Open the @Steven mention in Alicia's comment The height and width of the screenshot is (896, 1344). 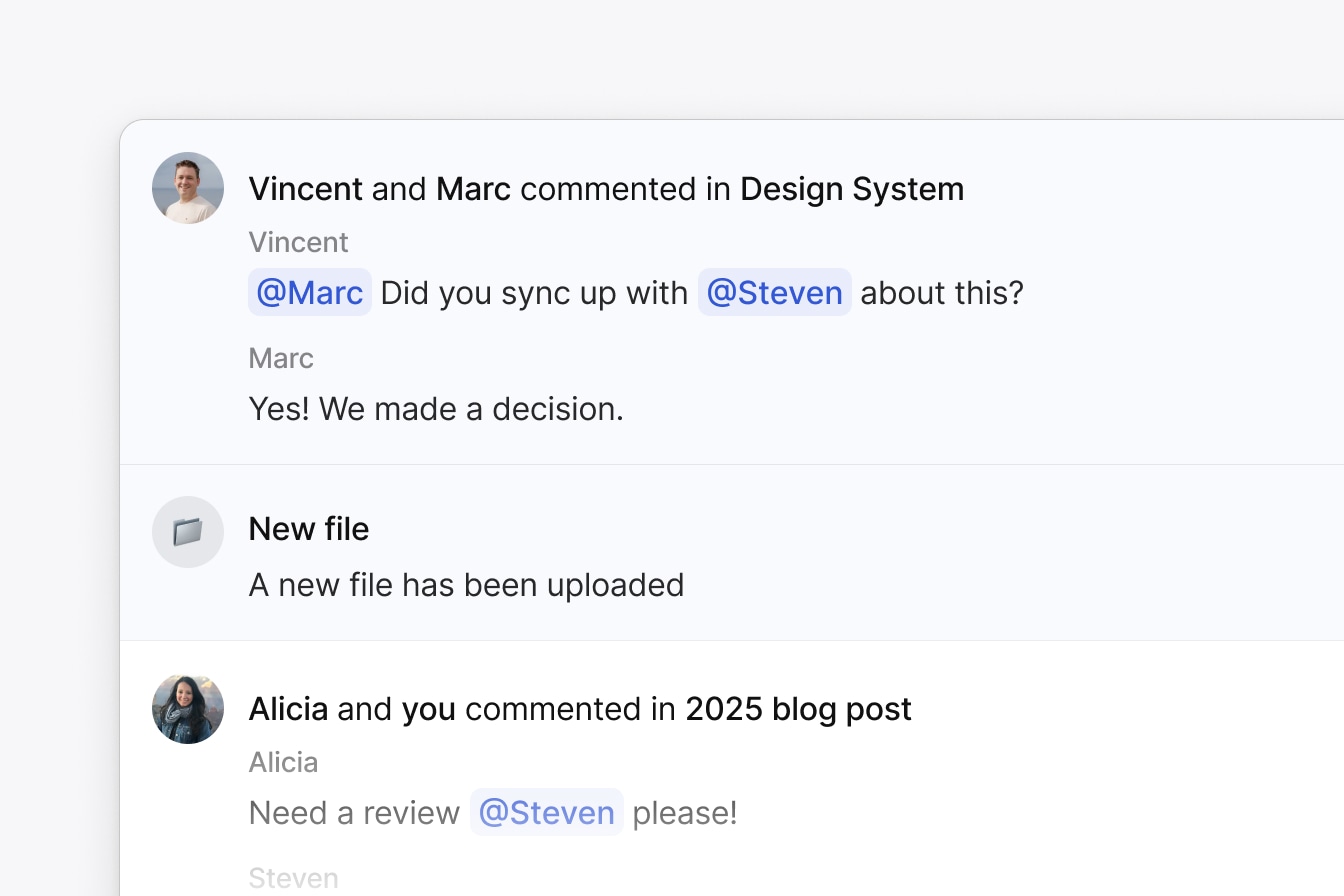pyautogui.click(x=546, y=812)
